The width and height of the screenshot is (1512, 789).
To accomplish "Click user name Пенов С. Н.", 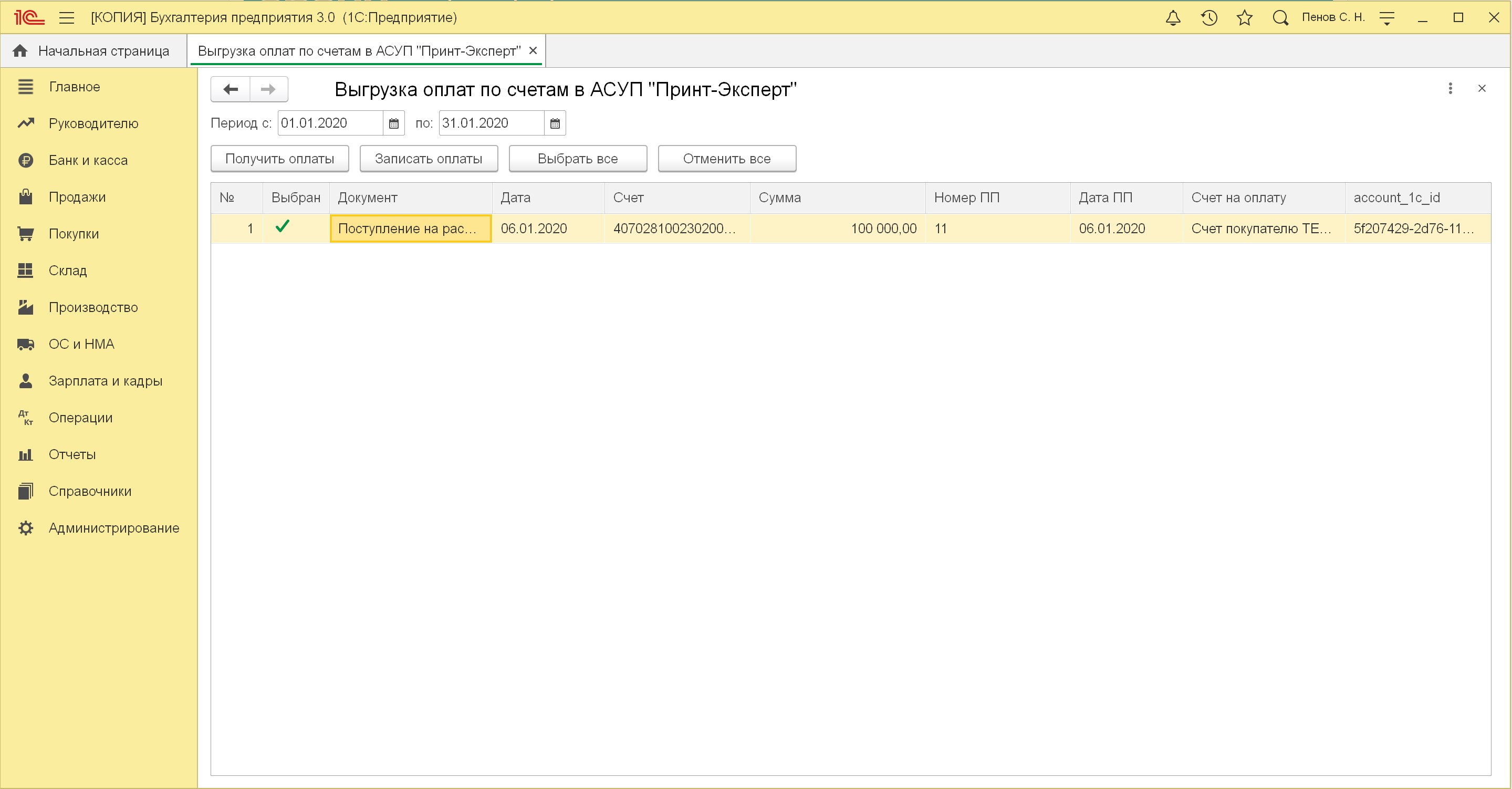I will 1333,18.
